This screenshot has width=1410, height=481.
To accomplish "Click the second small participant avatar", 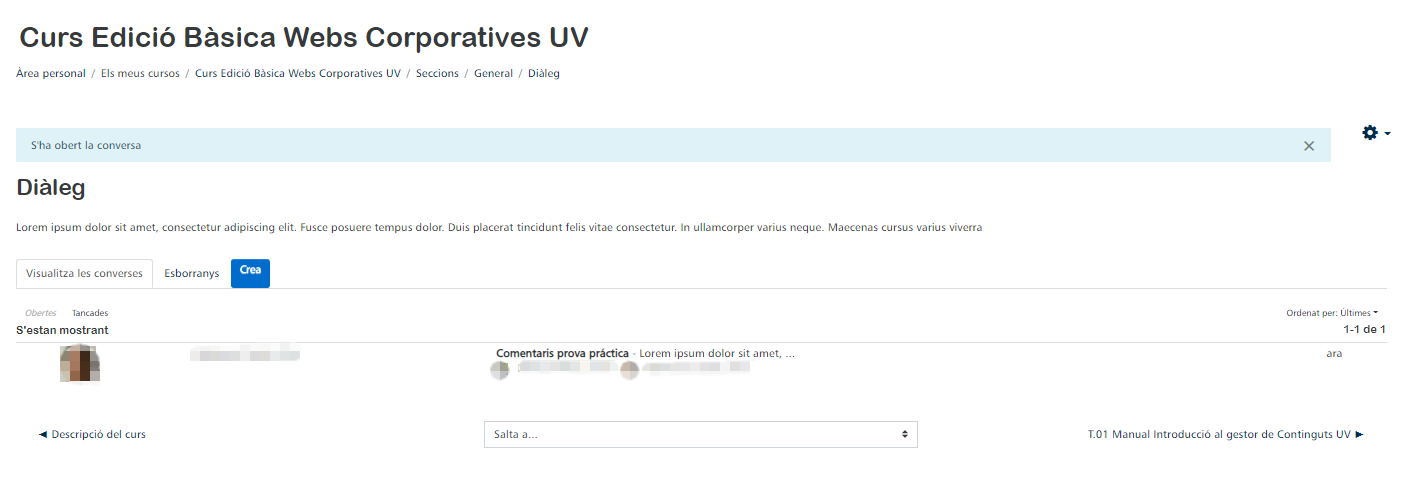I will point(629,370).
